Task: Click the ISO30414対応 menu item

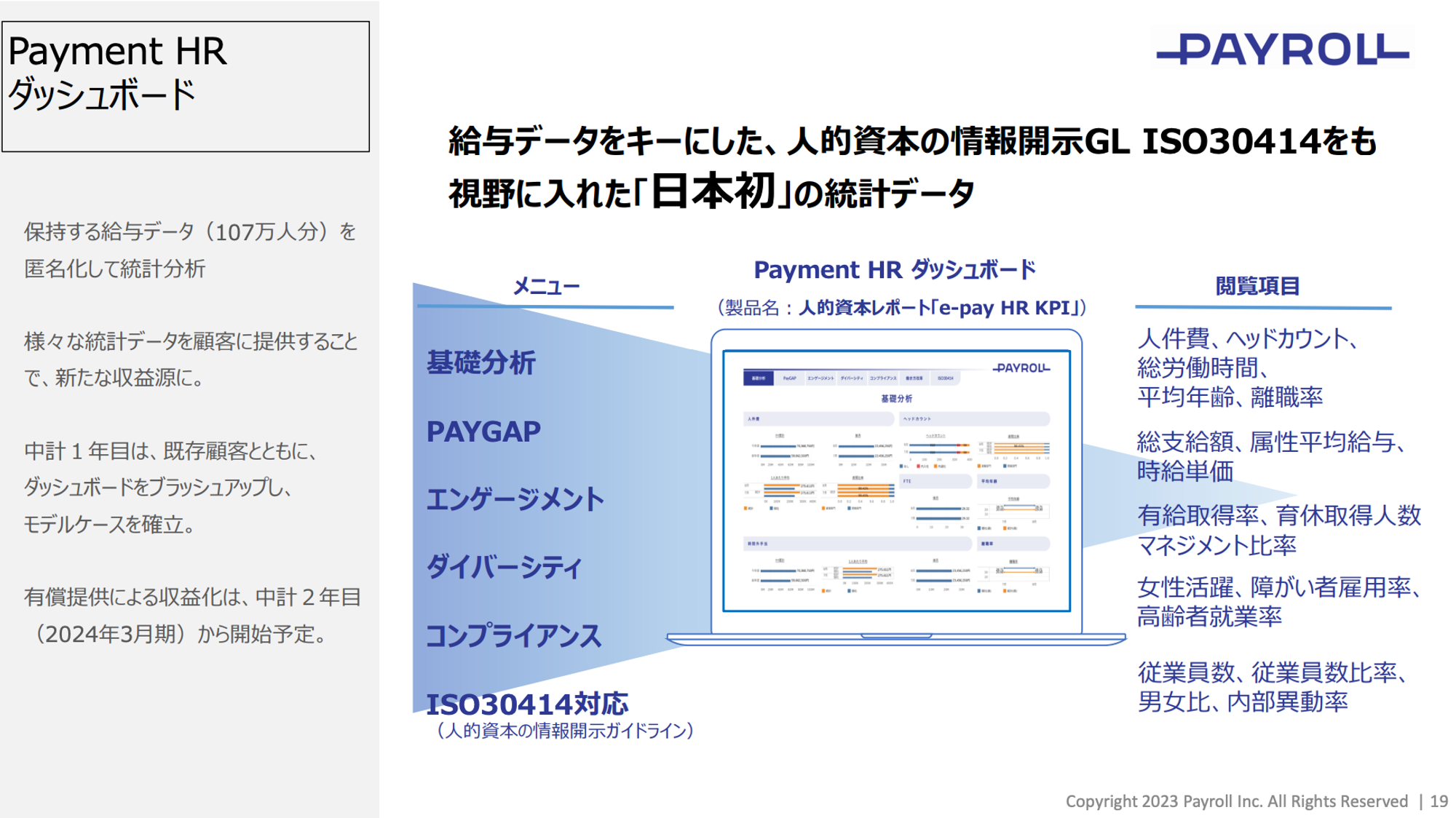Action: 527,704
